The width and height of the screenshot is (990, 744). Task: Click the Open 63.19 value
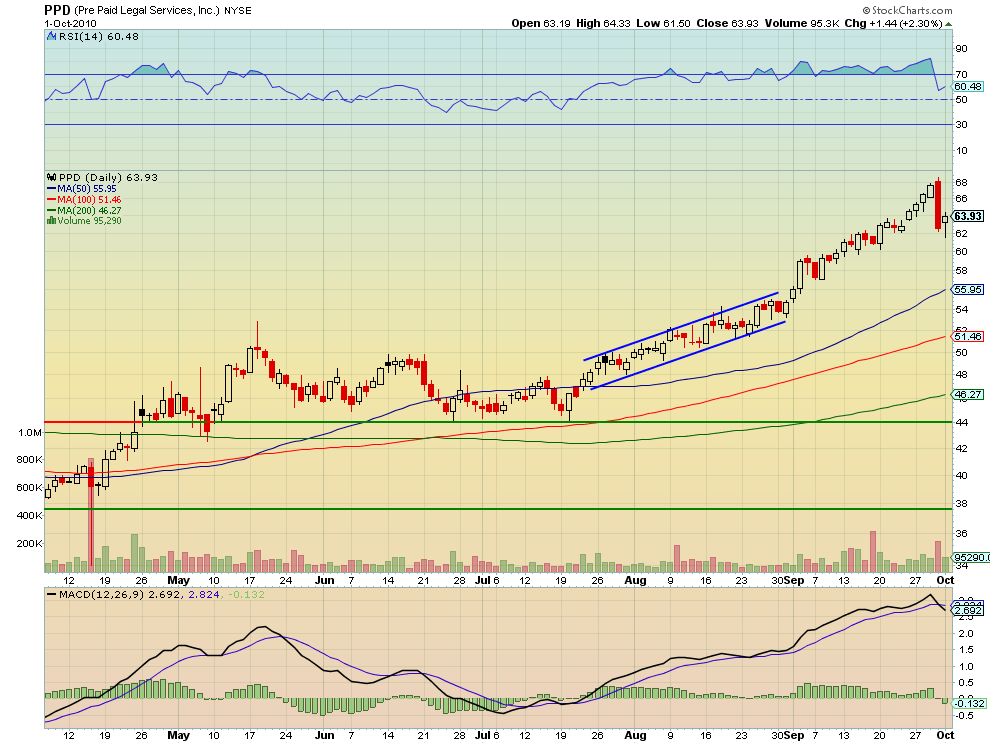[x=540, y=23]
